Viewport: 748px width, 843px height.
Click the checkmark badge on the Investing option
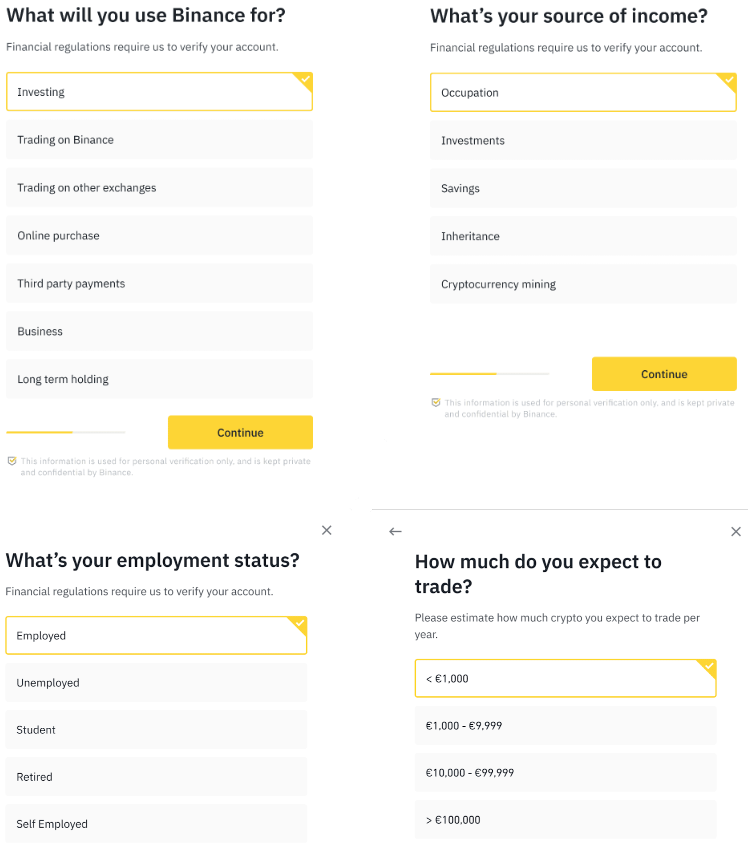click(304, 81)
